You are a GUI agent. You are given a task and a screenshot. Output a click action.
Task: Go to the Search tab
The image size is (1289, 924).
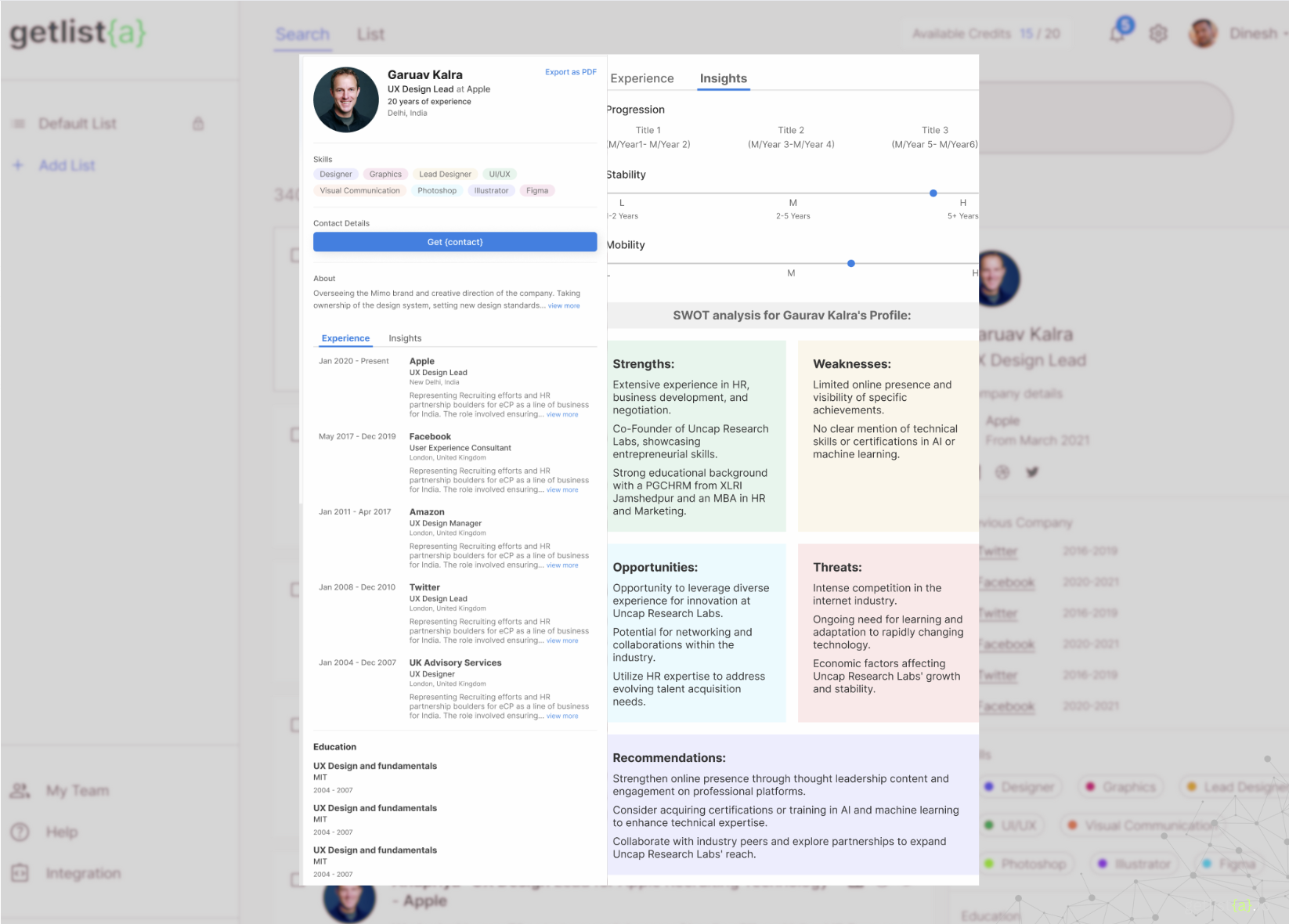(x=302, y=34)
